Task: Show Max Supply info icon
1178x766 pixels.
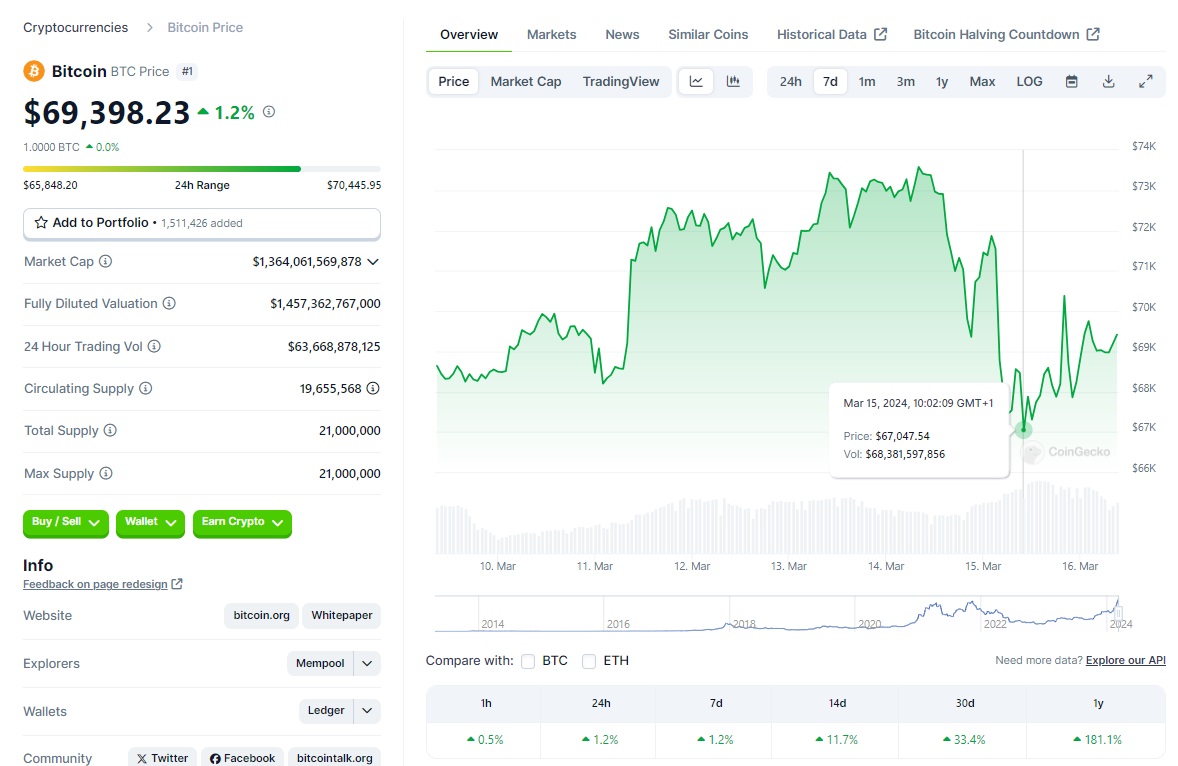Action: click(x=106, y=473)
